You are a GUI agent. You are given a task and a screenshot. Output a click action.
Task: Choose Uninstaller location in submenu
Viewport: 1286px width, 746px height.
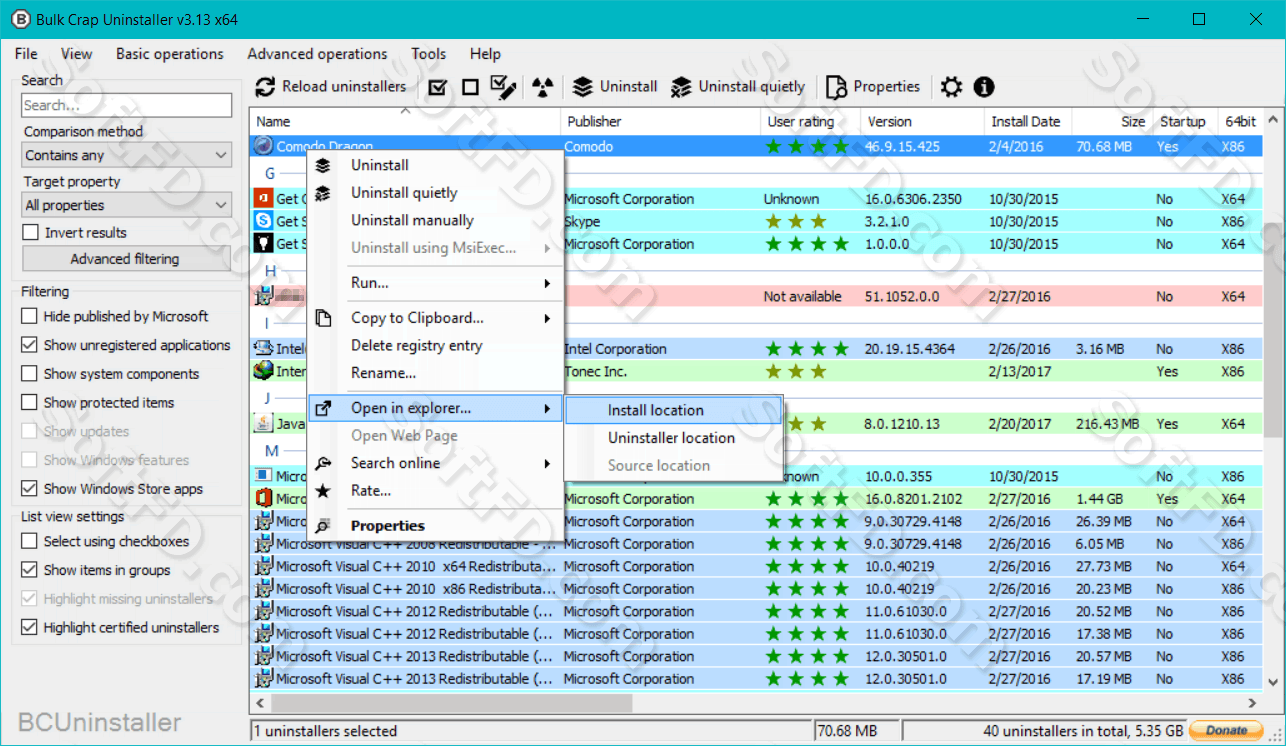click(673, 438)
